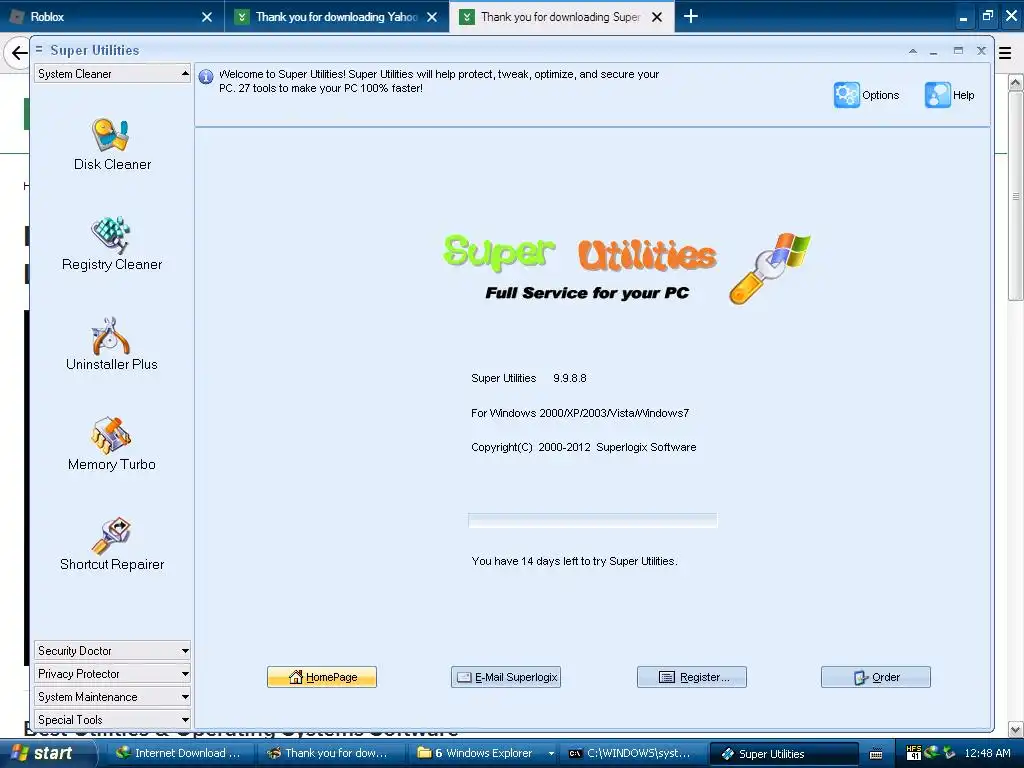
Task: Open the Options settings icon
Action: point(867,95)
